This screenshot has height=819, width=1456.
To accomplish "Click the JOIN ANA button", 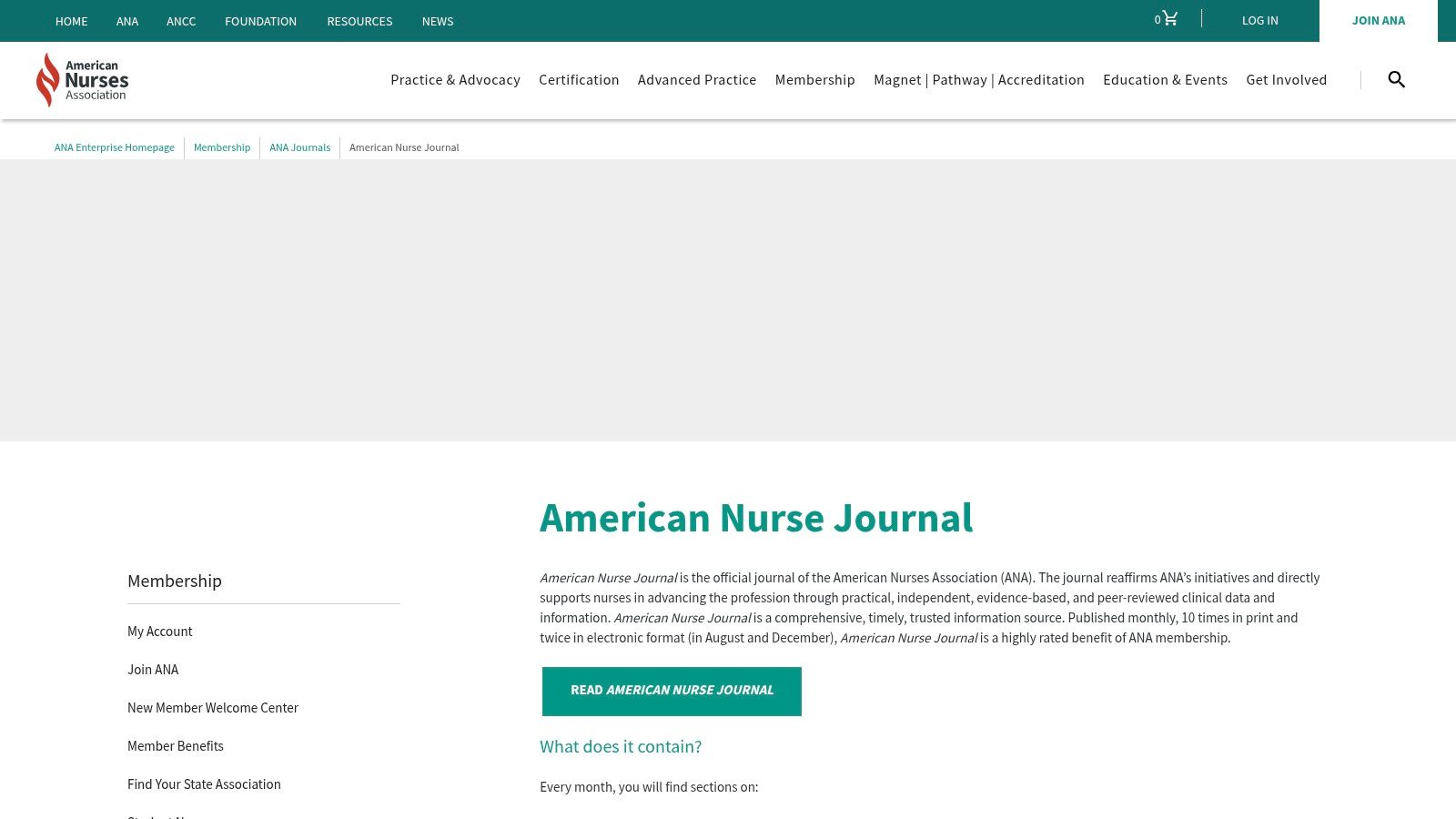I will click(x=1379, y=20).
